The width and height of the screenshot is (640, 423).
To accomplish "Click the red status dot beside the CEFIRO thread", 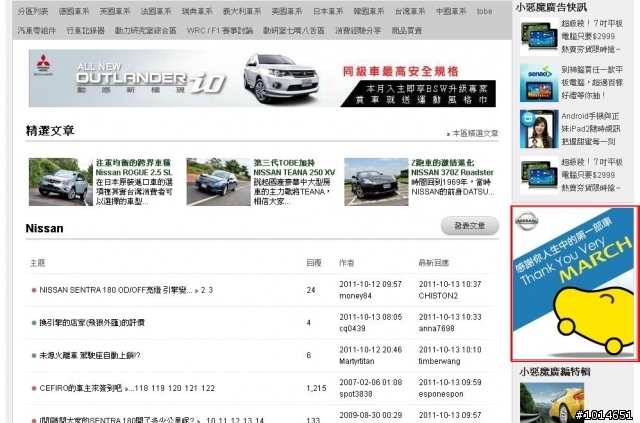I will (x=34, y=388).
